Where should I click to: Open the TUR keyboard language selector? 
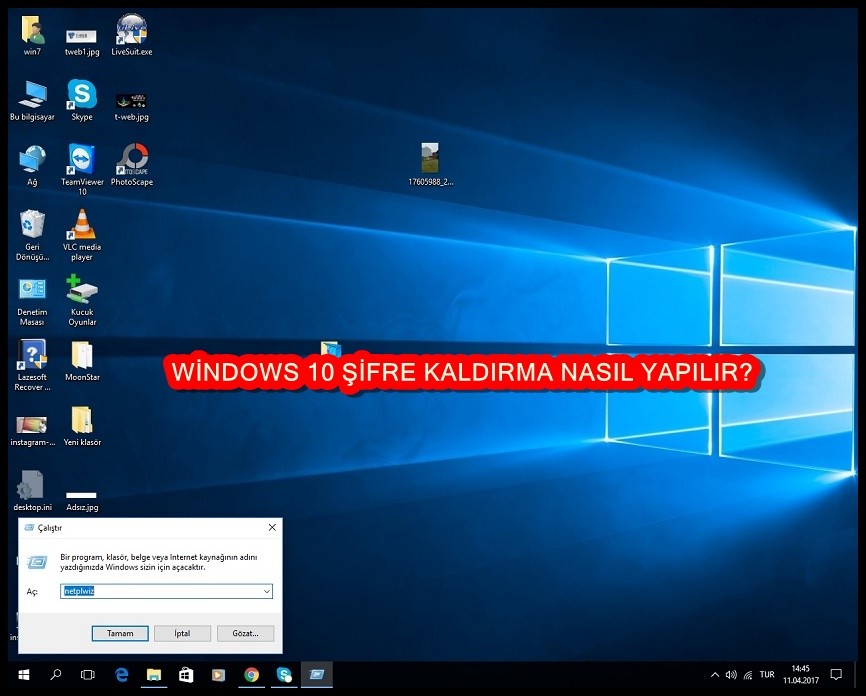pyautogui.click(x=767, y=675)
